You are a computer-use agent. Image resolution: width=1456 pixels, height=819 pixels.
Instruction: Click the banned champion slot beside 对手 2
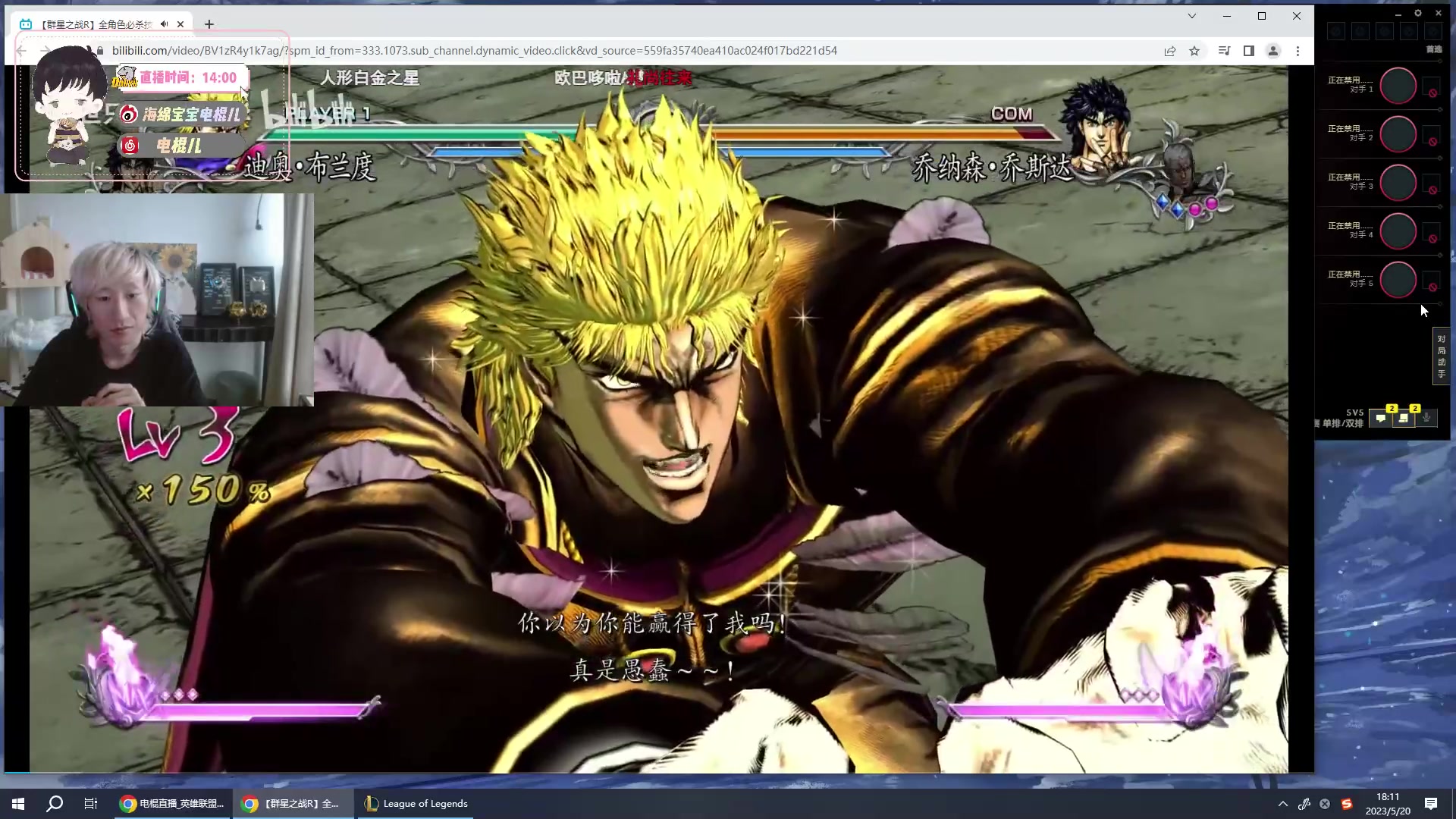click(x=1431, y=136)
